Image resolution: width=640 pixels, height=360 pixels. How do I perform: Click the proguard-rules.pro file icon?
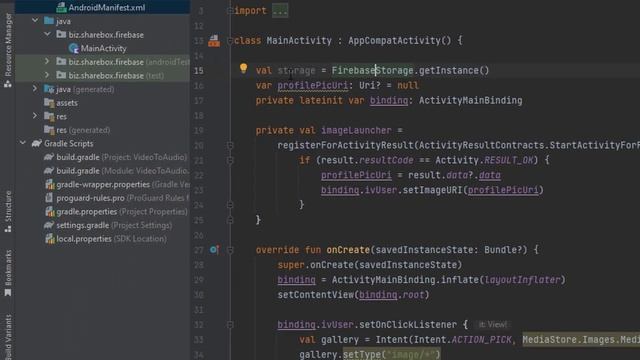[x=49, y=198]
